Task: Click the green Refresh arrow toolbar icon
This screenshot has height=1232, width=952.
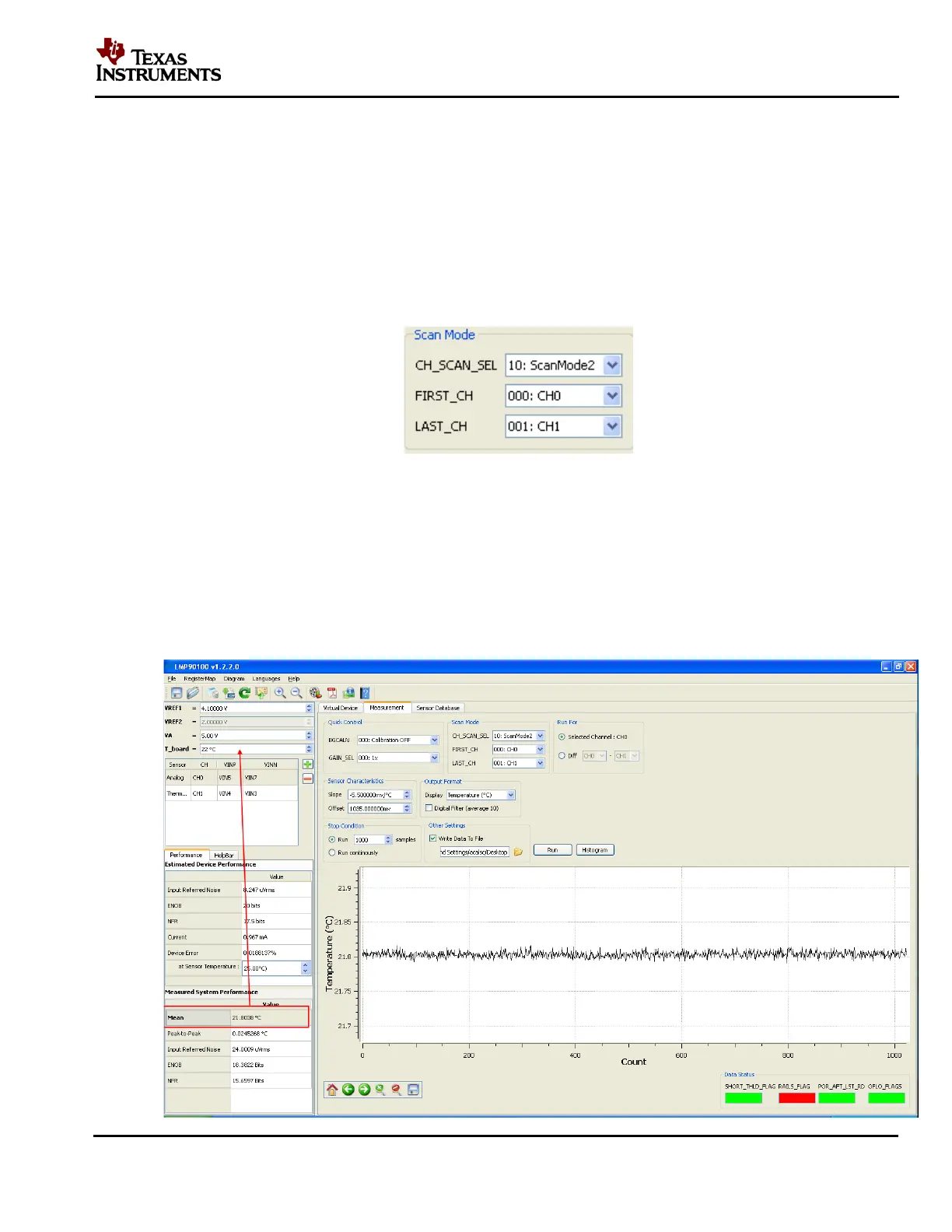Action: 244,693
